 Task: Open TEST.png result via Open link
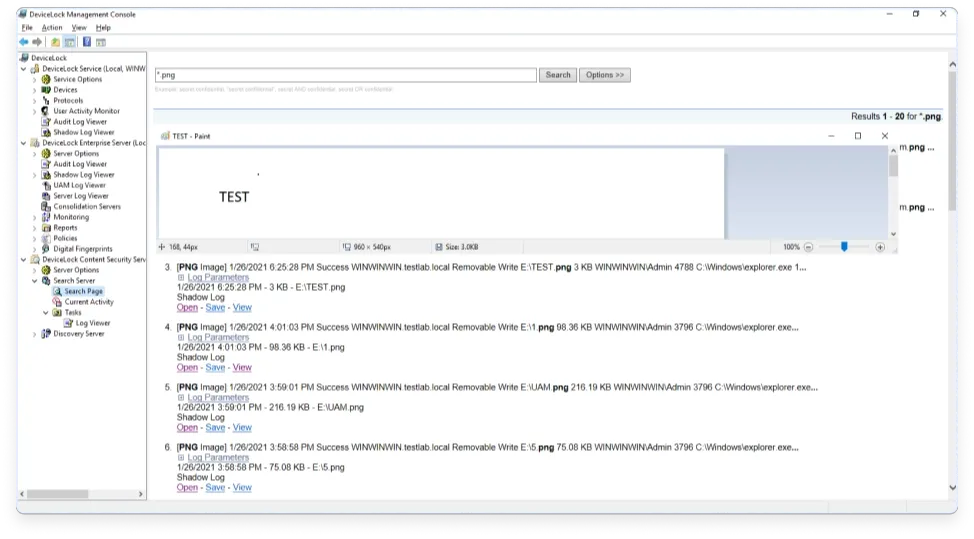187,307
